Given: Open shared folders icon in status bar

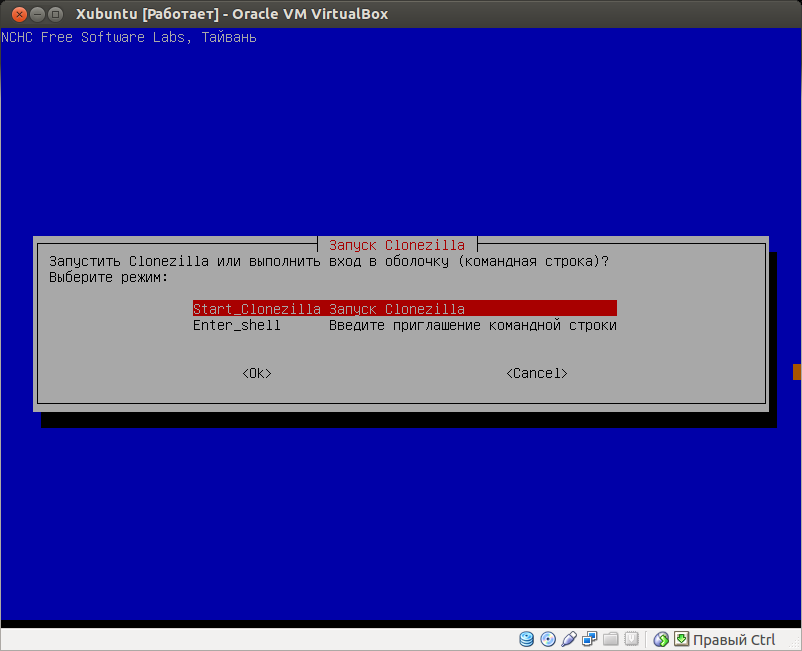Looking at the screenshot, I should coord(611,639).
